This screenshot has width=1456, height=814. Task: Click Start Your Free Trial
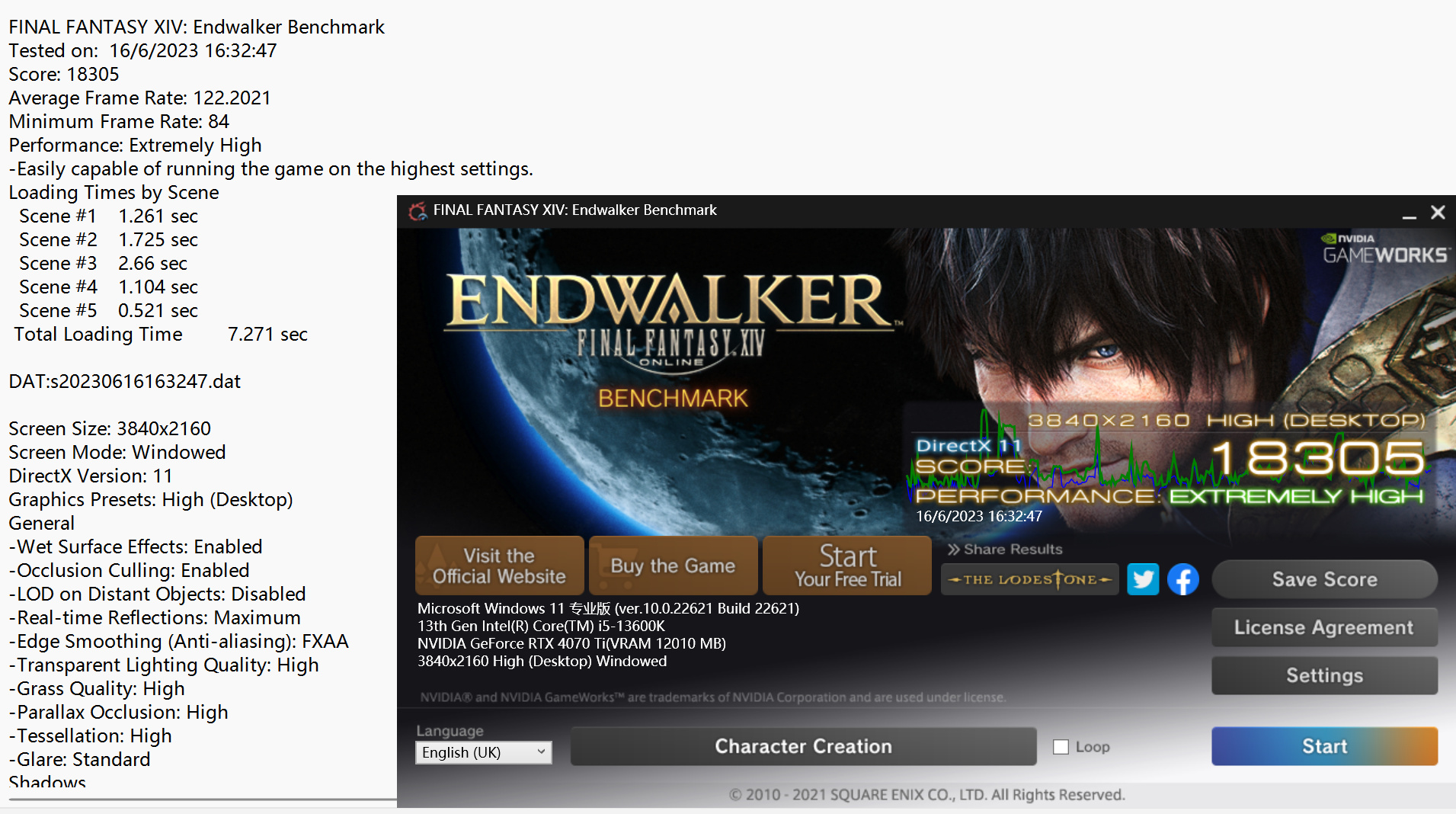[847, 566]
